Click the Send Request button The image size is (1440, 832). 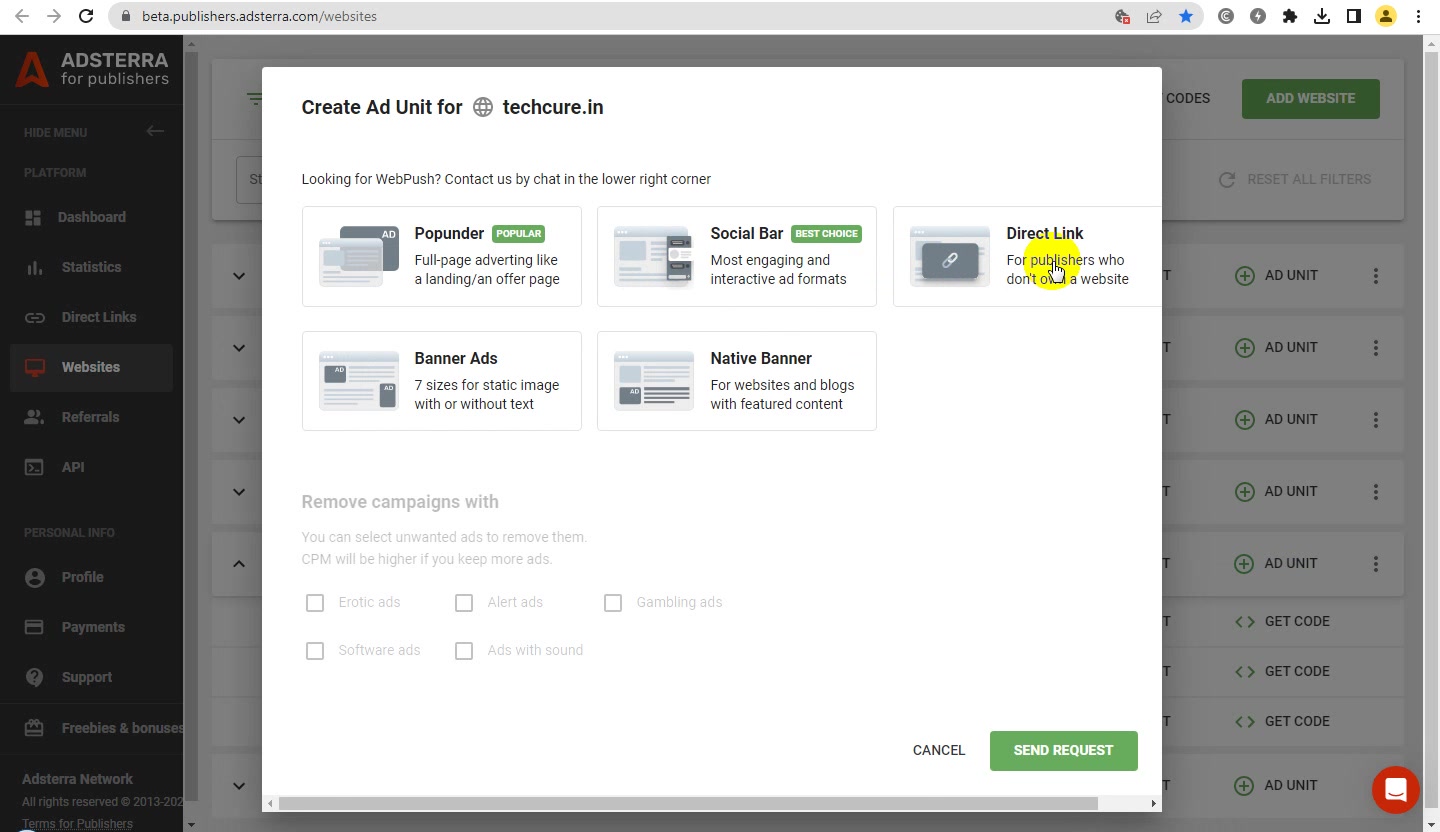point(1064,751)
